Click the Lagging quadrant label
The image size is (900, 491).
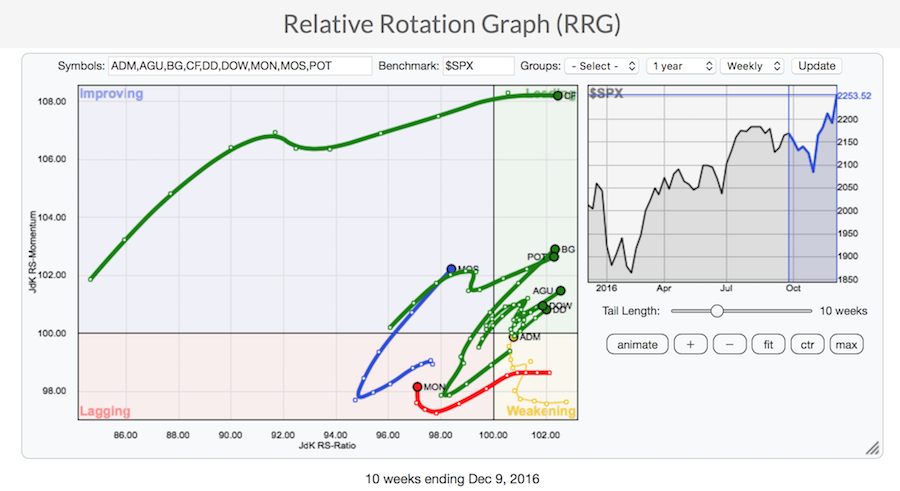click(105, 411)
